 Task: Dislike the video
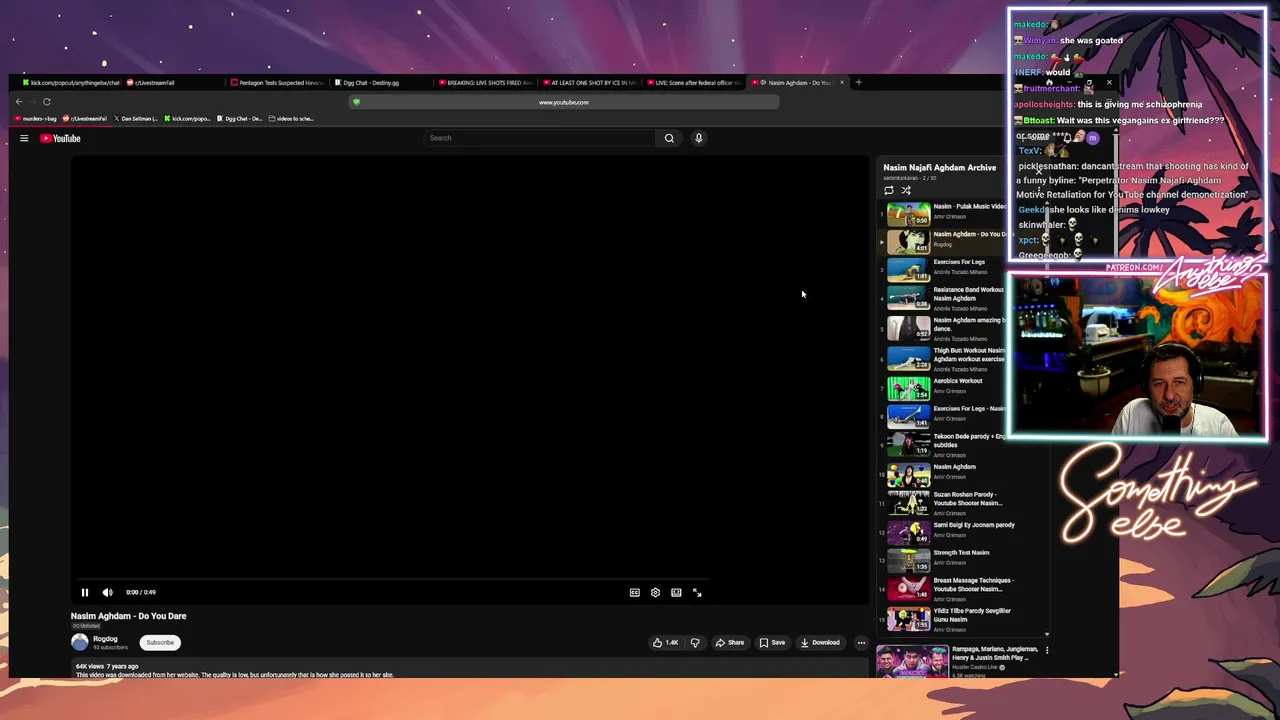tap(695, 643)
